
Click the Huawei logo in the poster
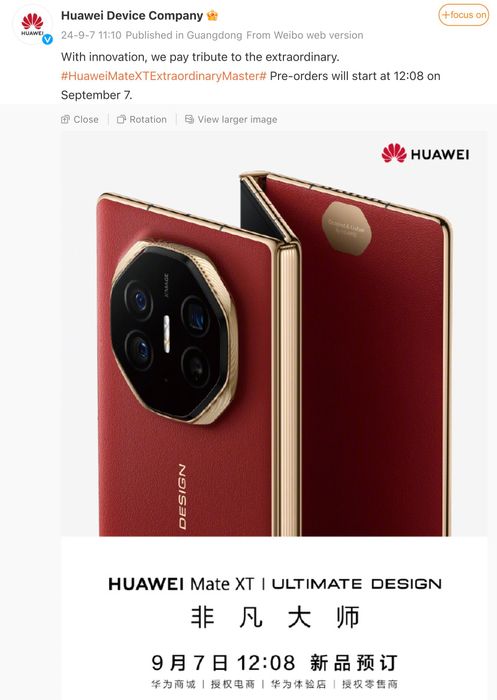coord(425,154)
